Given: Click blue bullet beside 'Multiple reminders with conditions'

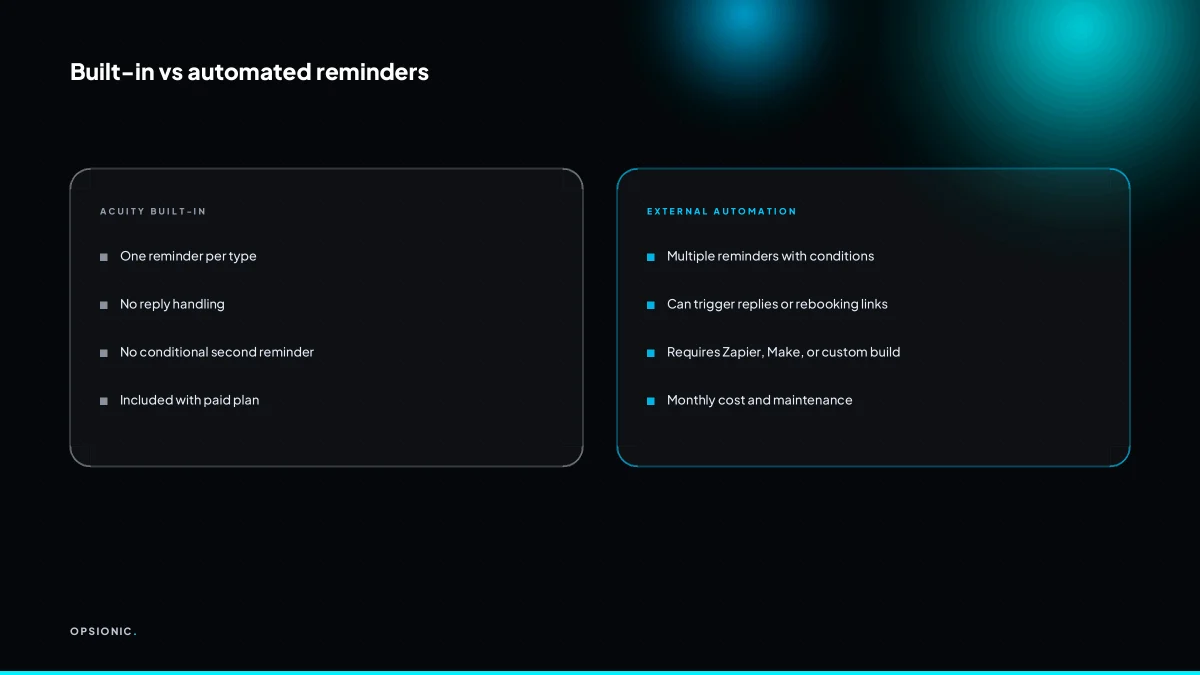Looking at the screenshot, I should 651,258.
